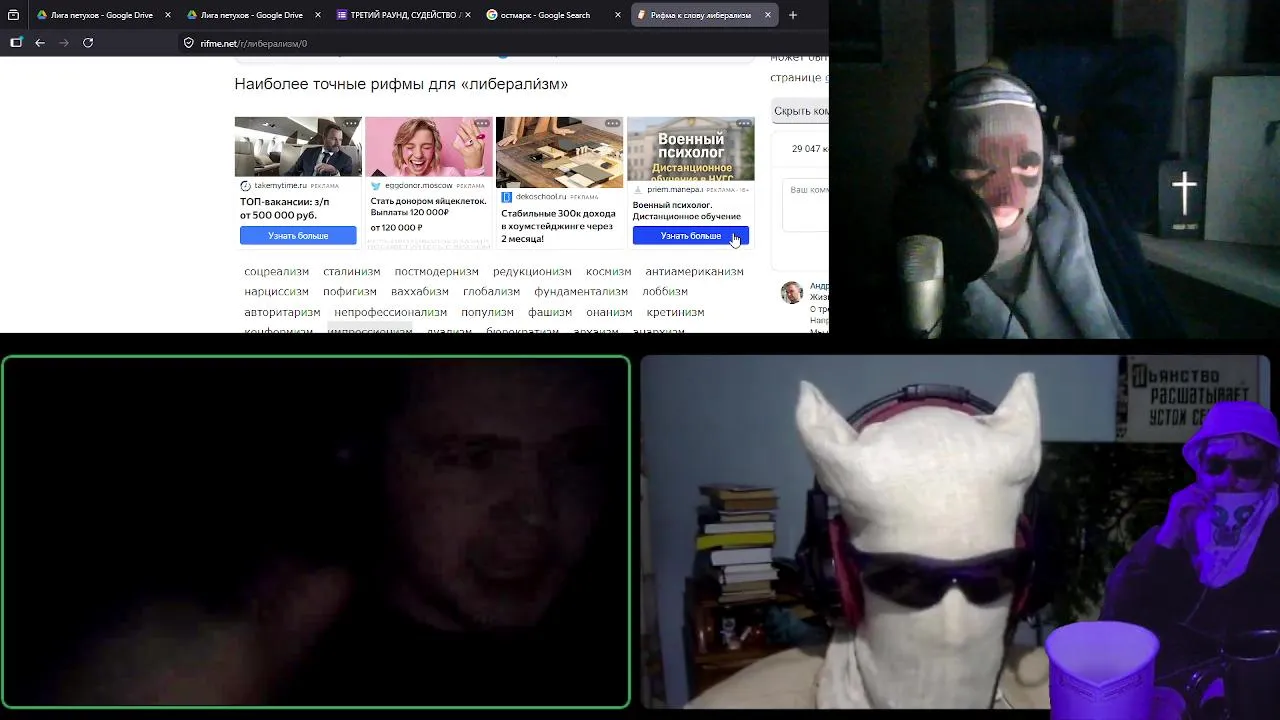1280x720 pixels.
Task: Go back using the browser back arrow
Action: click(x=40, y=43)
